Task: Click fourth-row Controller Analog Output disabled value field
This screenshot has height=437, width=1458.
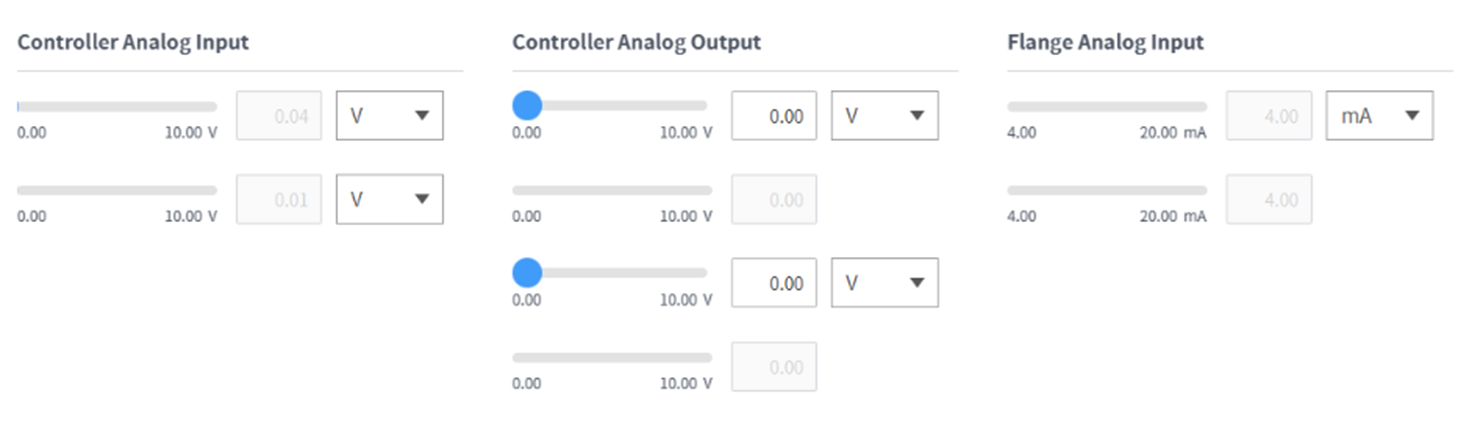Action: 774,367
